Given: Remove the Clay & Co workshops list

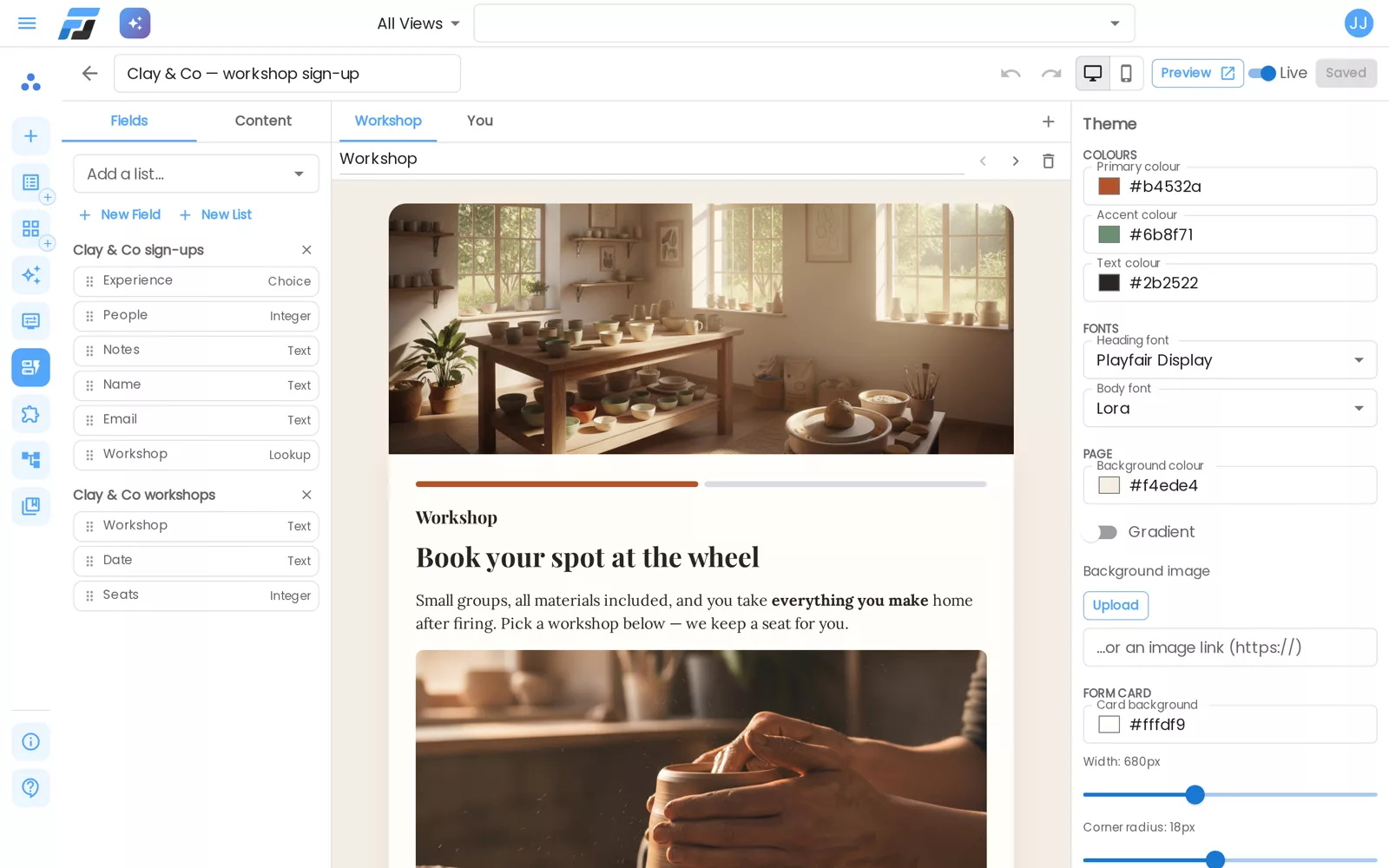Looking at the screenshot, I should 306,495.
